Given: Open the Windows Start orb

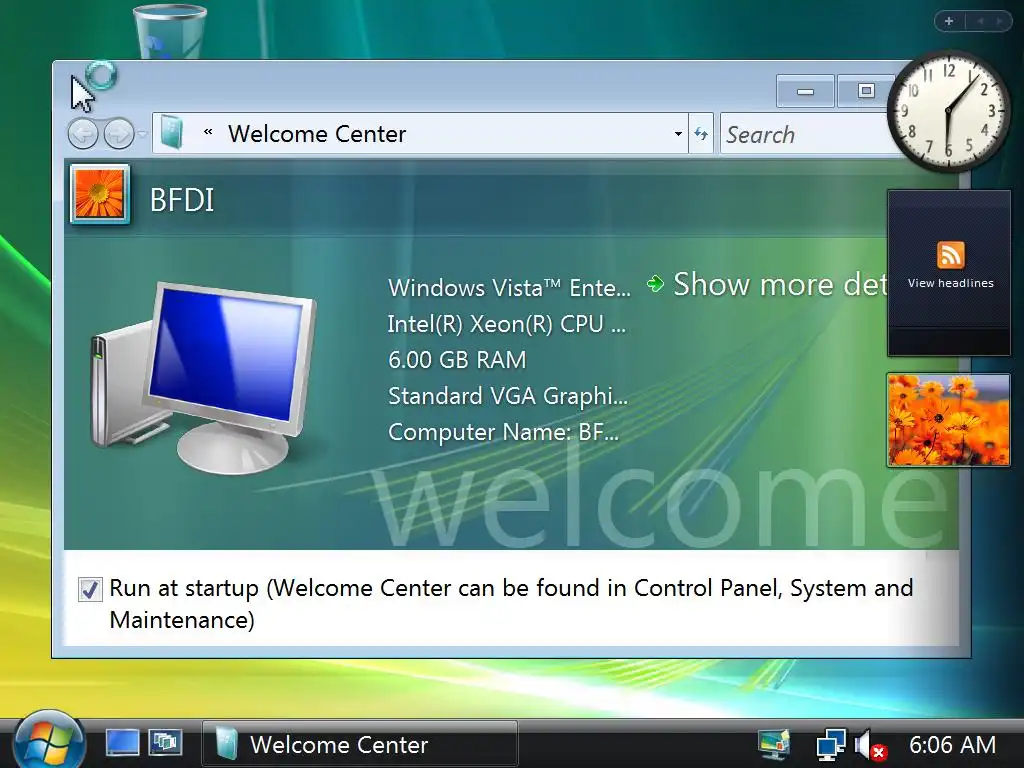Looking at the screenshot, I should (50, 743).
